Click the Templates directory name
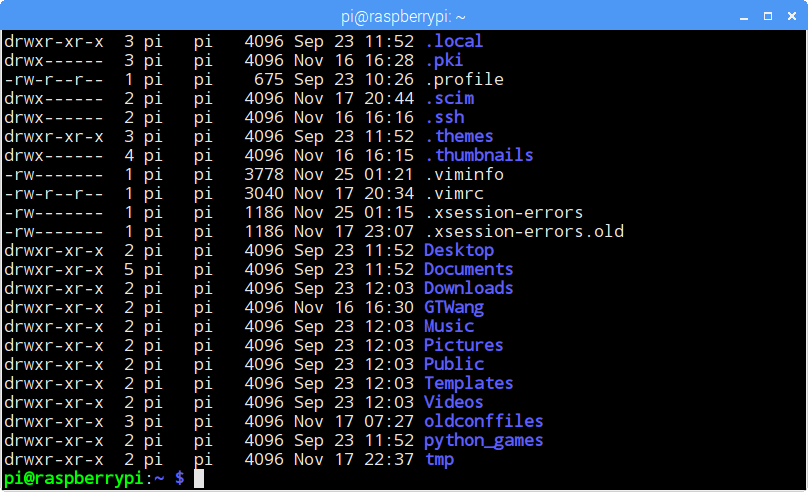Screen dimensions: 808x492 click(x=468, y=383)
